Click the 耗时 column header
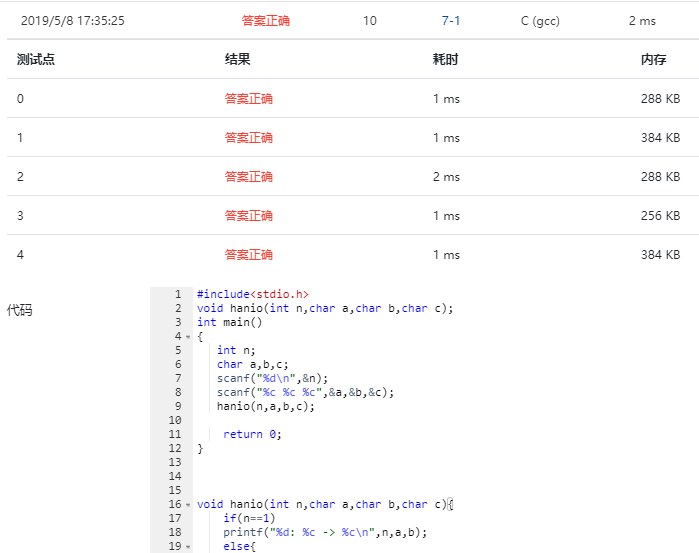 (x=445, y=59)
